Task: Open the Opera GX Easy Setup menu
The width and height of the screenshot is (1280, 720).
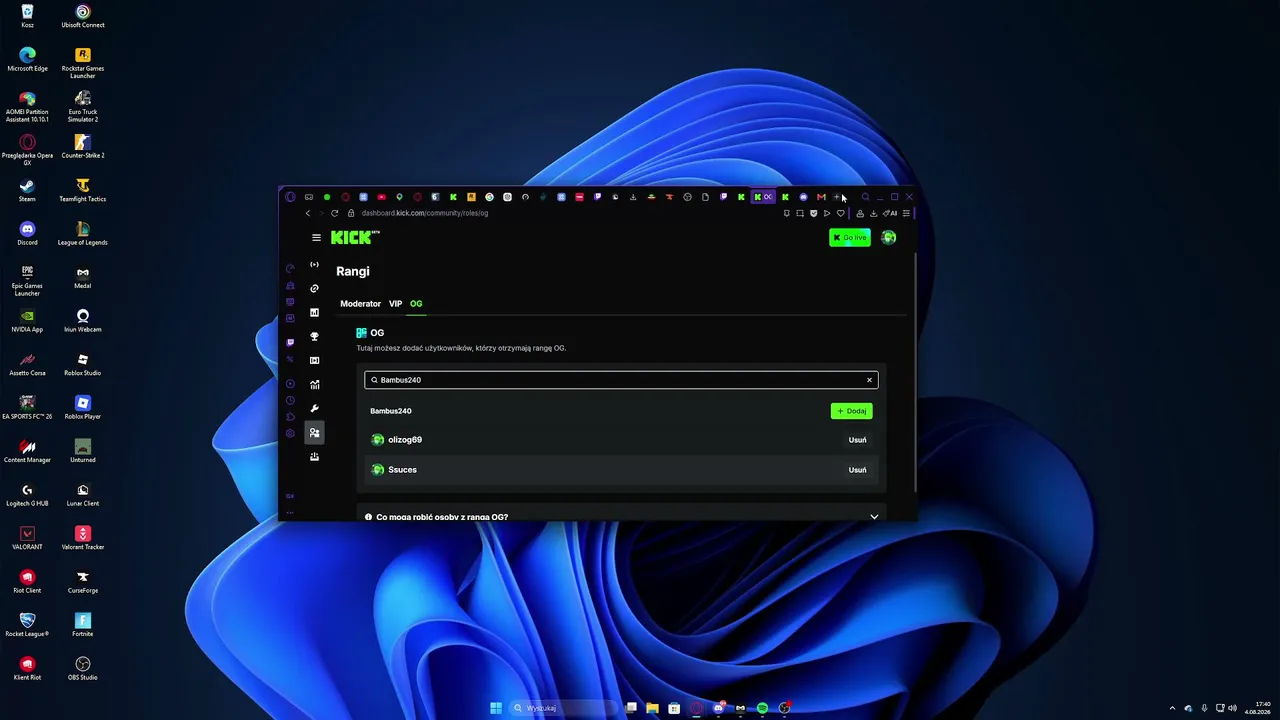Action: point(906,213)
